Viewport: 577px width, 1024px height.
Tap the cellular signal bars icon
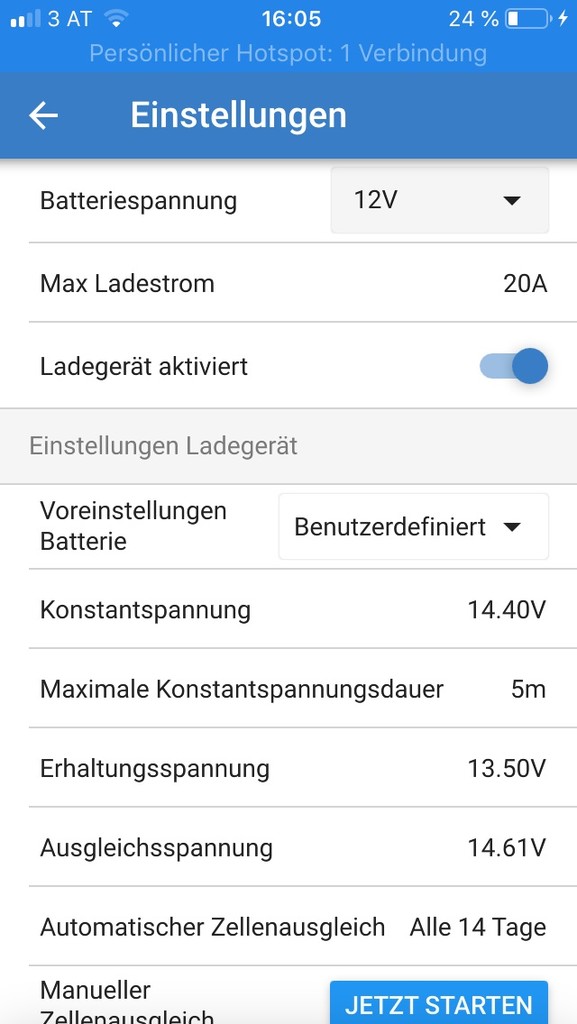pos(25,19)
